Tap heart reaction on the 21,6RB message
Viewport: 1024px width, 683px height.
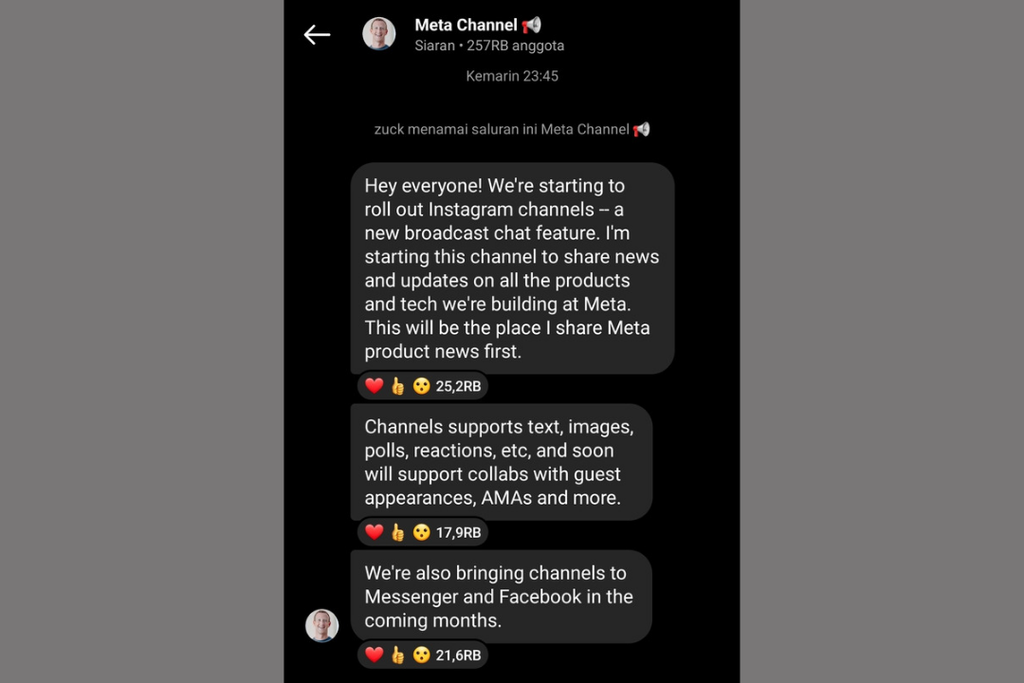pos(374,655)
